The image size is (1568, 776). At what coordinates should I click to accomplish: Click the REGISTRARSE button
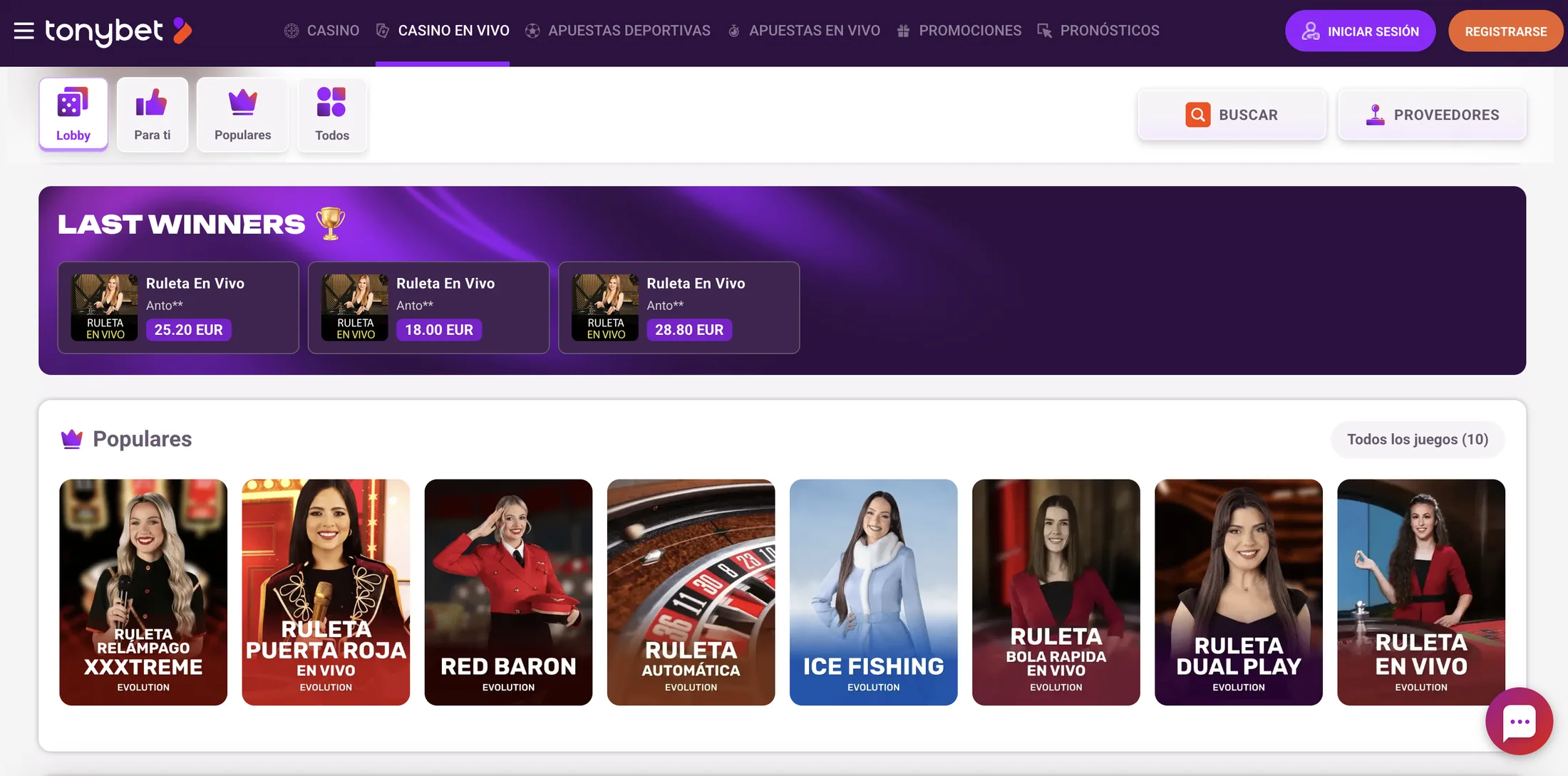(x=1505, y=31)
